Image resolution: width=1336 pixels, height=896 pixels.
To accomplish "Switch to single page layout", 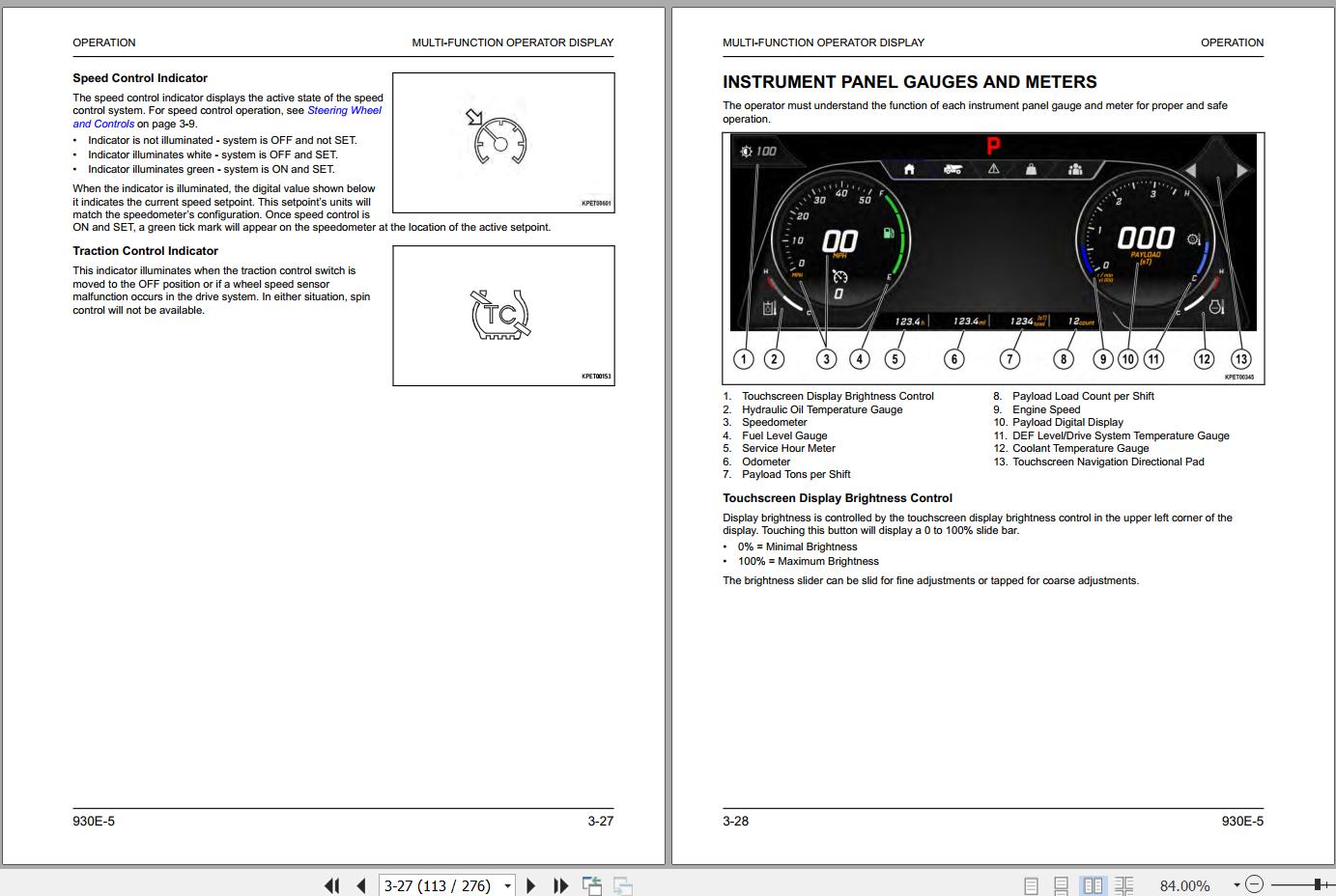I will 1031,885.
